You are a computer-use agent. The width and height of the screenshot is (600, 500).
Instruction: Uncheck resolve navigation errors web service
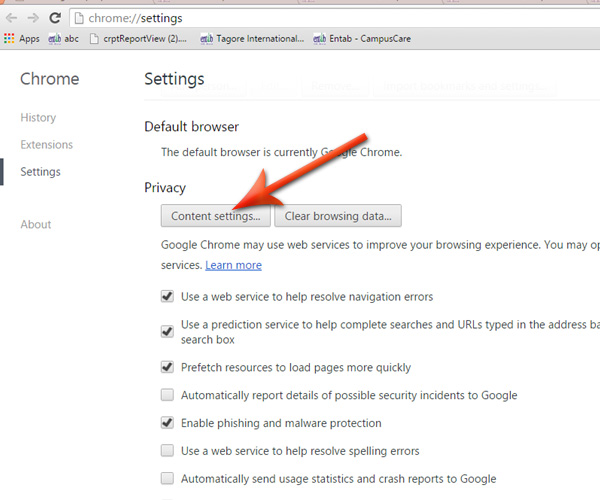pos(168,297)
